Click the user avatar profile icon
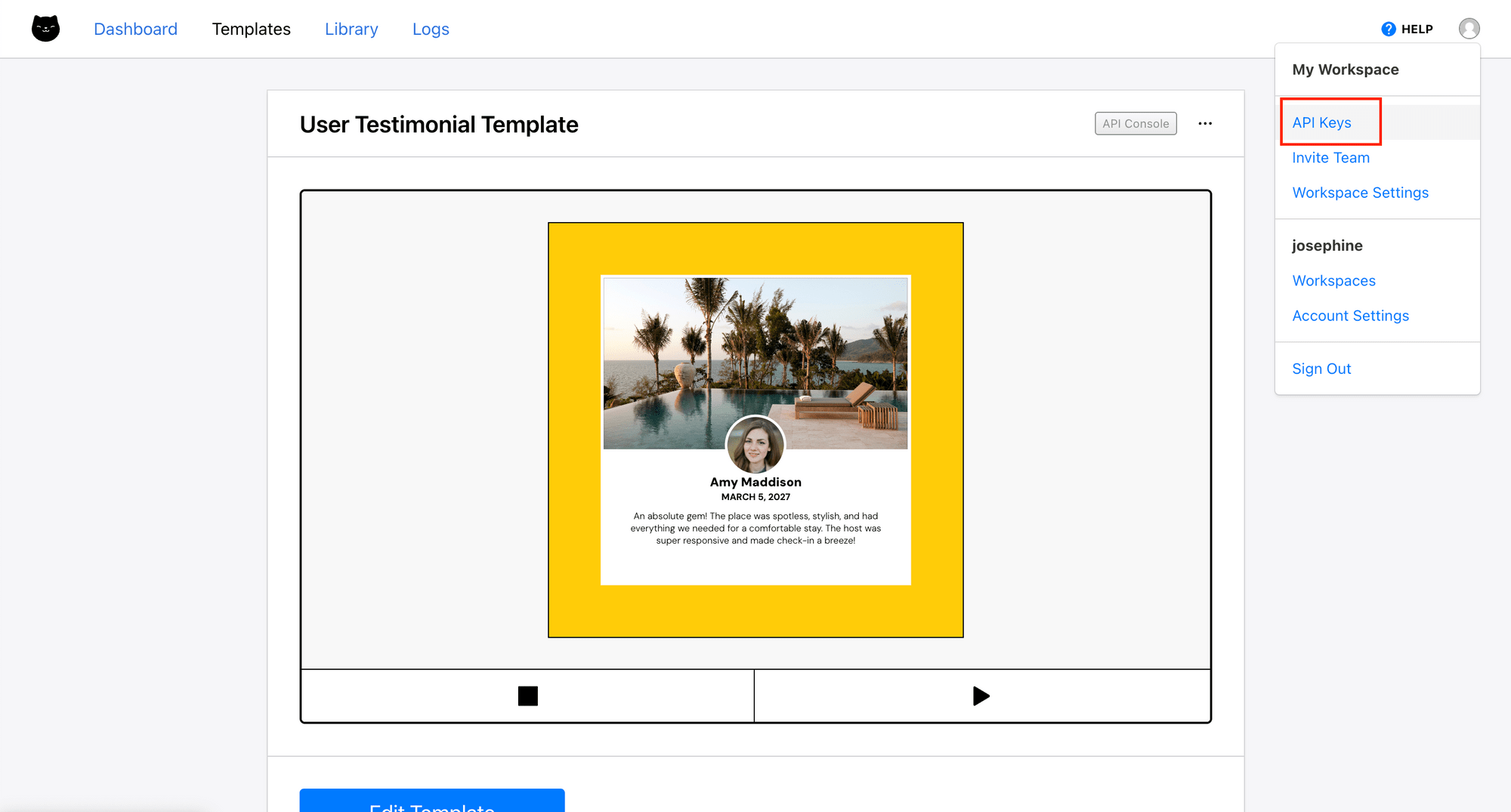The height and width of the screenshot is (812, 1511). point(1469,29)
